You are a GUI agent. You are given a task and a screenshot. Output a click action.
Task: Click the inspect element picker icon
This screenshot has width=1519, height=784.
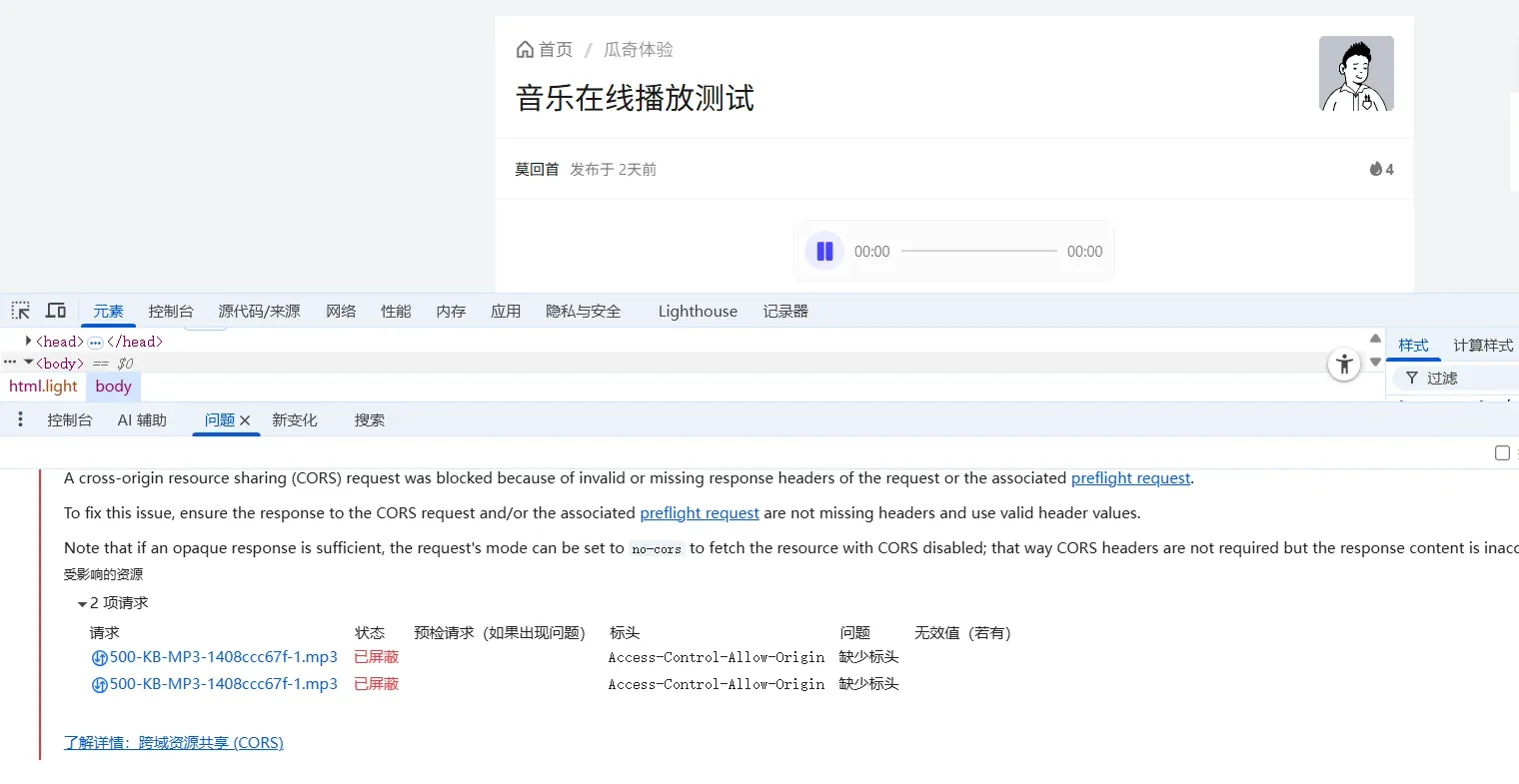pos(20,311)
